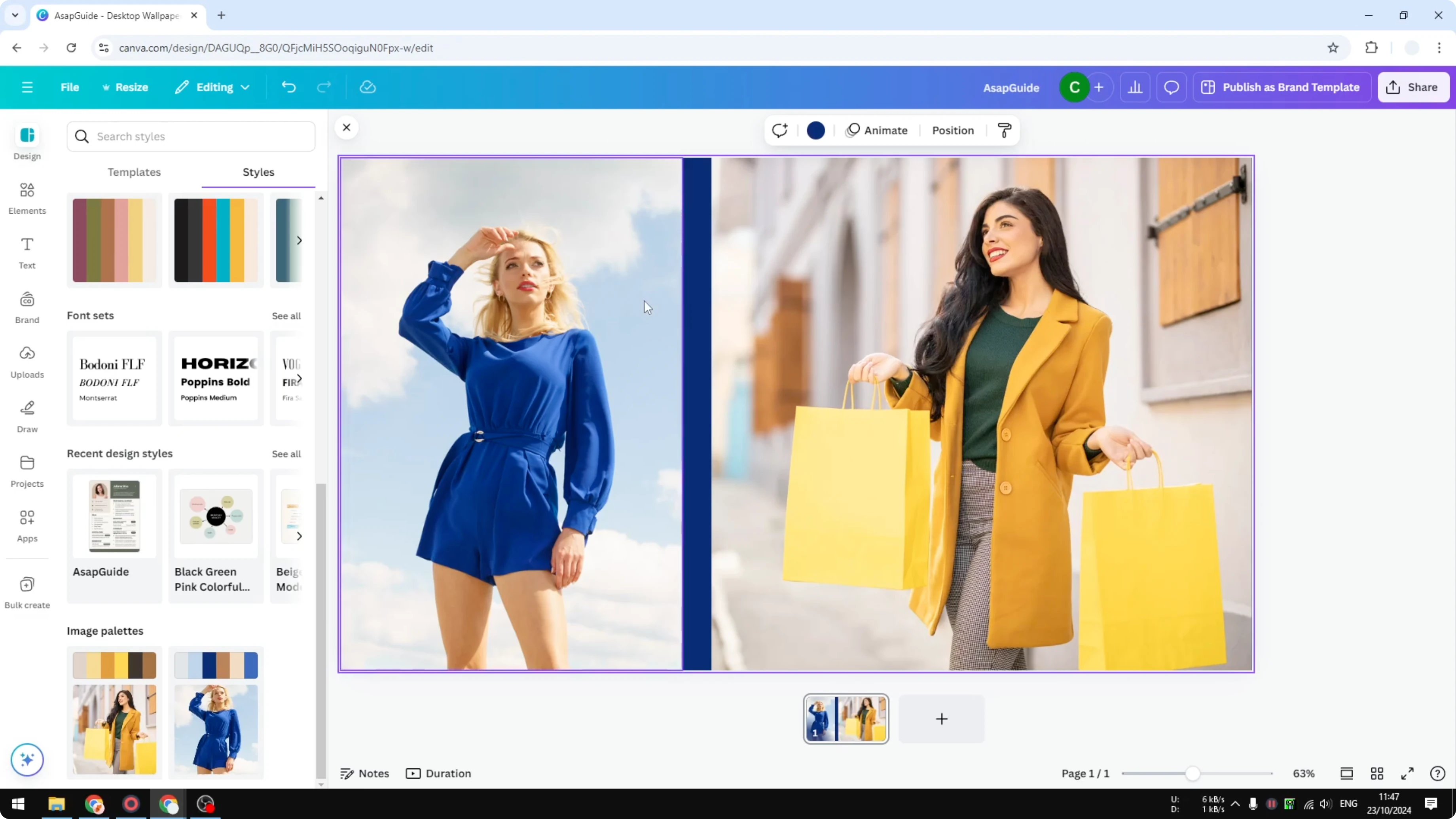Select the paint roller copy-style tool
Screen dimensions: 1456x819
(x=1005, y=130)
